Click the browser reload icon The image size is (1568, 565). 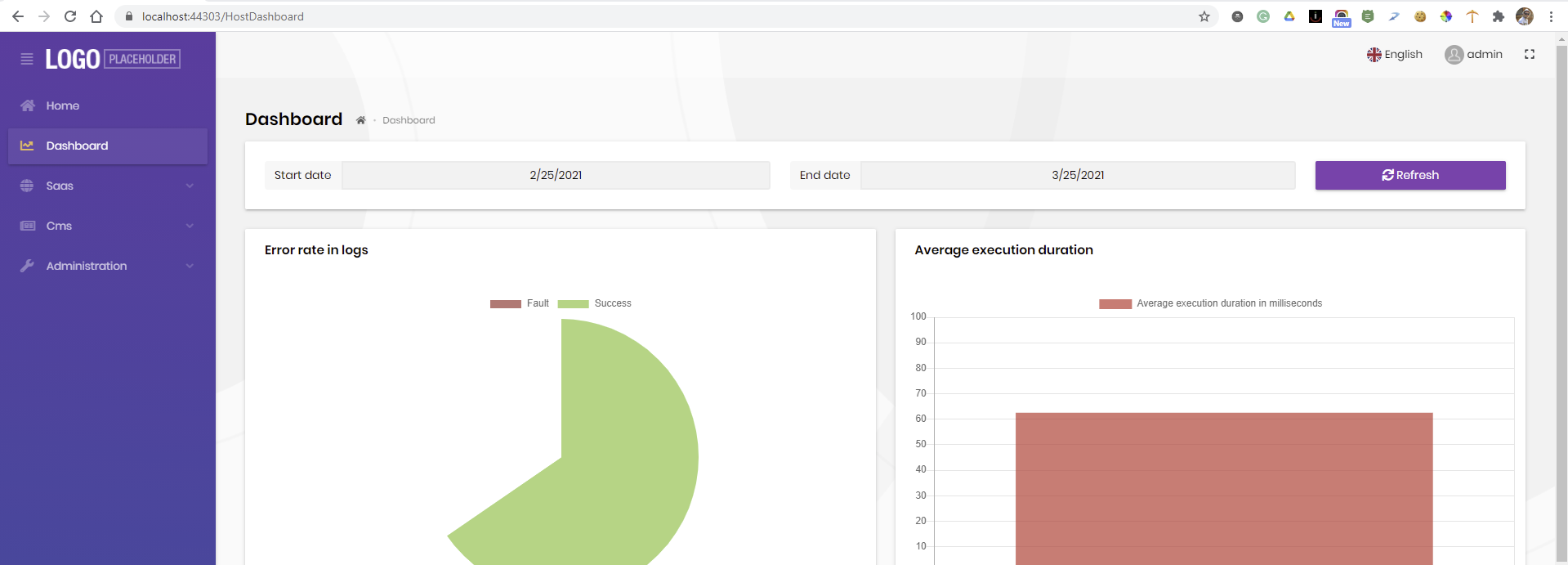click(x=70, y=16)
